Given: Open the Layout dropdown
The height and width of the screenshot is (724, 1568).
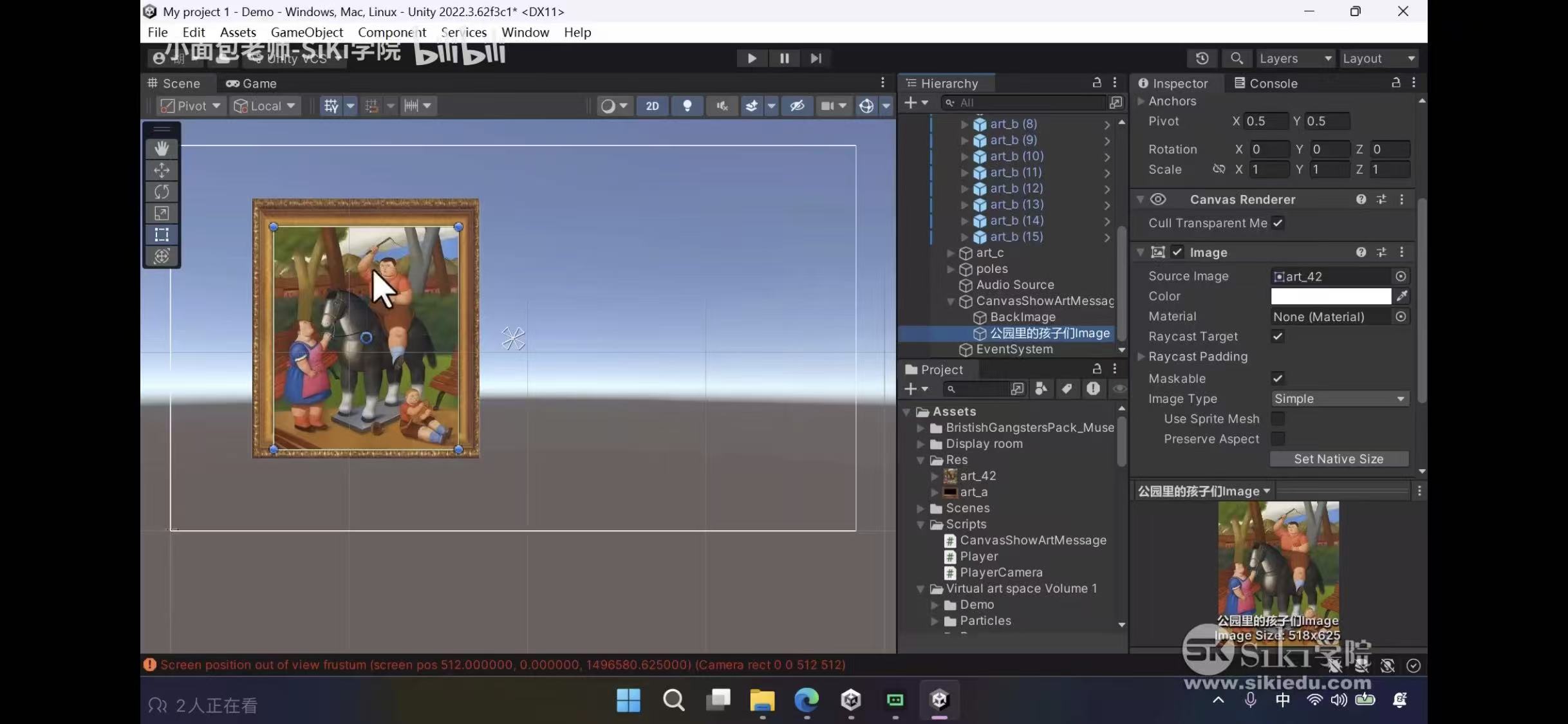Looking at the screenshot, I should tap(1378, 59).
